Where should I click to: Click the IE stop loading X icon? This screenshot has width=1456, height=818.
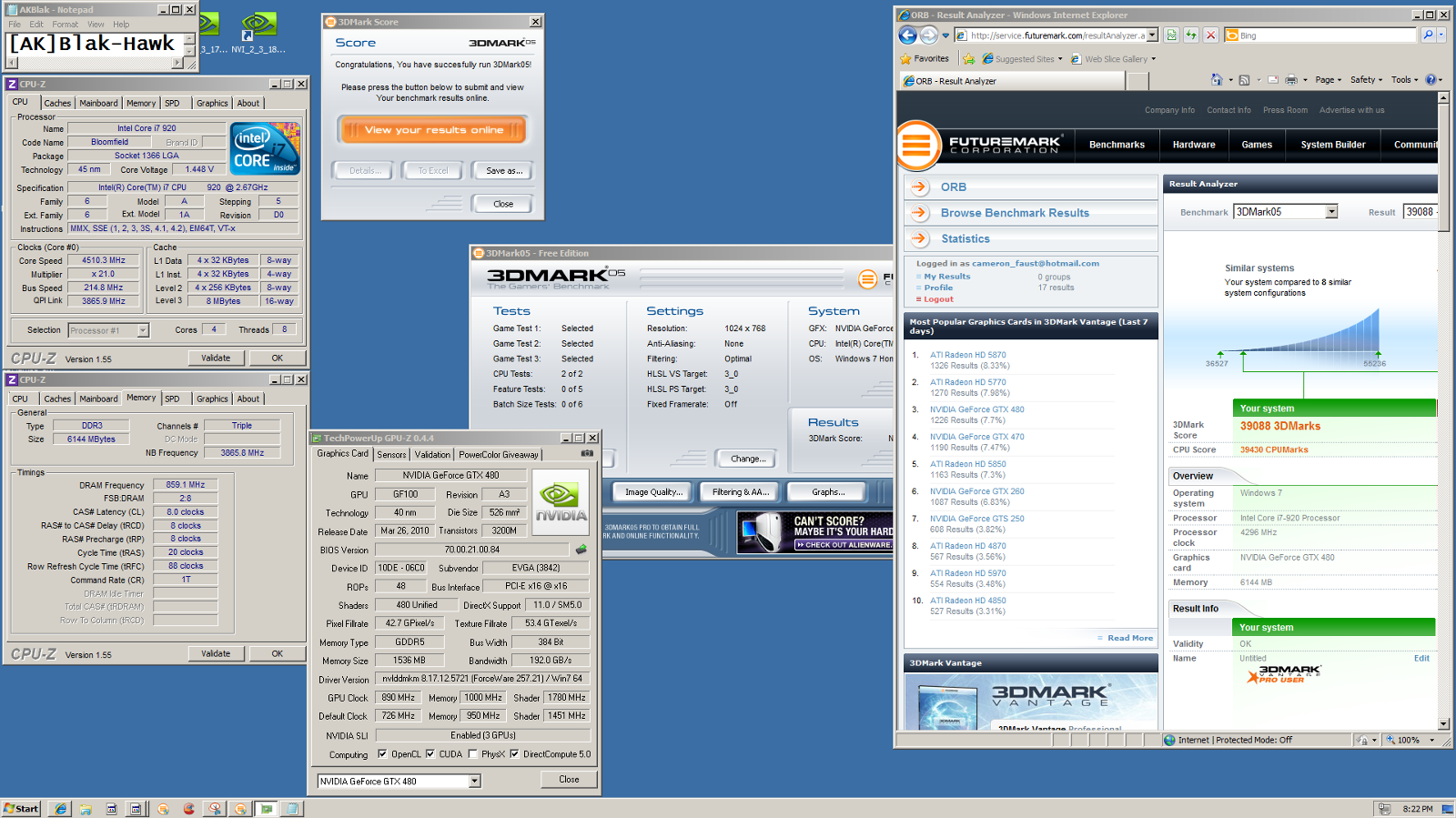pos(1210,35)
